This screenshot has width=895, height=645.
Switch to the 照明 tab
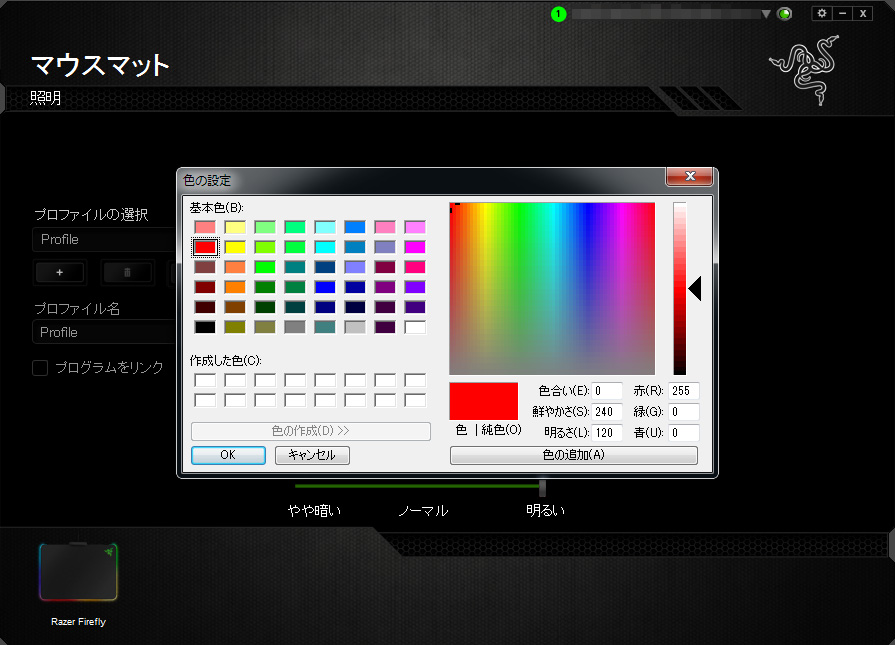tap(45, 98)
